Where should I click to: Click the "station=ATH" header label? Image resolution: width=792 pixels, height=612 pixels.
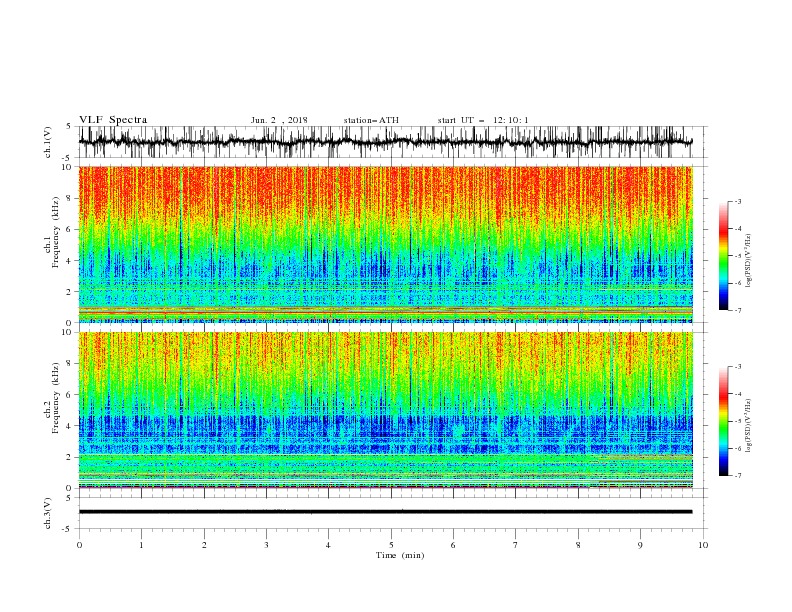[371, 120]
